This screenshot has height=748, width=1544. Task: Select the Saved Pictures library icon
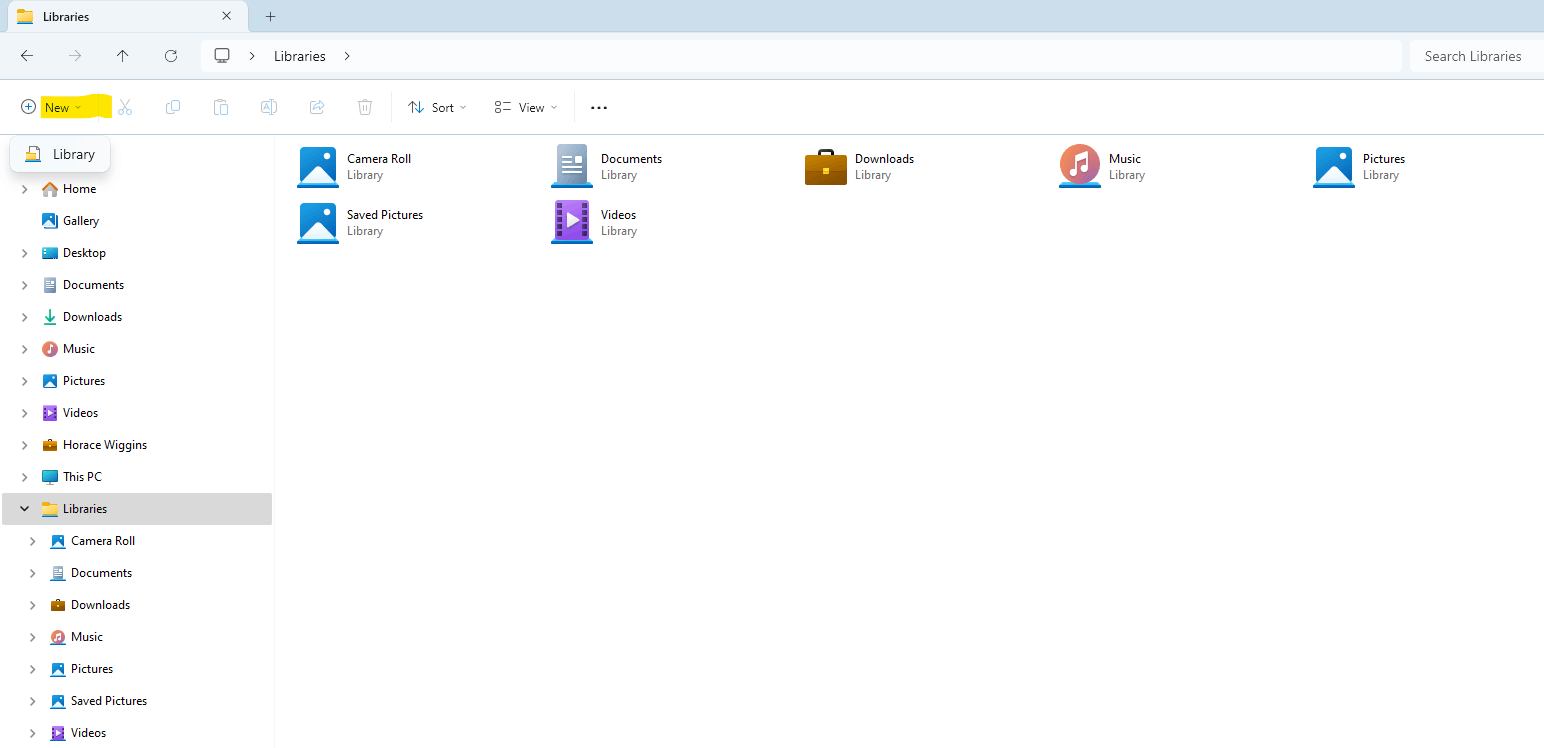click(x=318, y=223)
